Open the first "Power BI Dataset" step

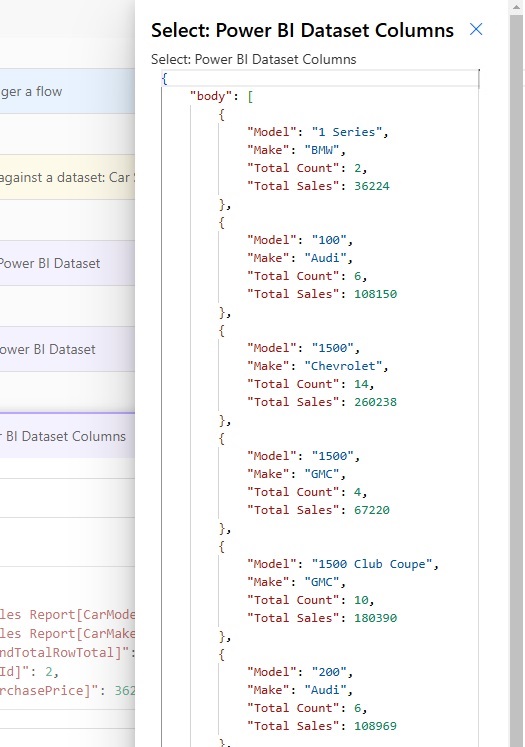tap(67, 263)
